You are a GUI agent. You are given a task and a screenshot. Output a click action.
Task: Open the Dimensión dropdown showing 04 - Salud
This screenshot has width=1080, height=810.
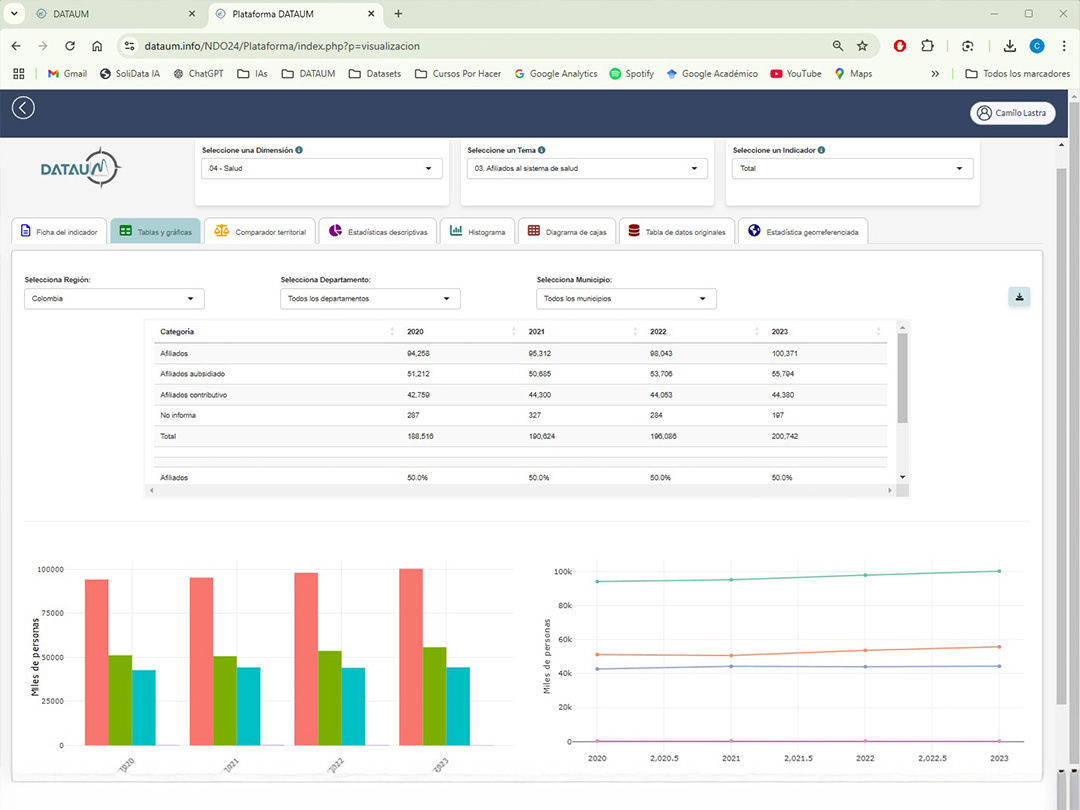click(x=322, y=169)
